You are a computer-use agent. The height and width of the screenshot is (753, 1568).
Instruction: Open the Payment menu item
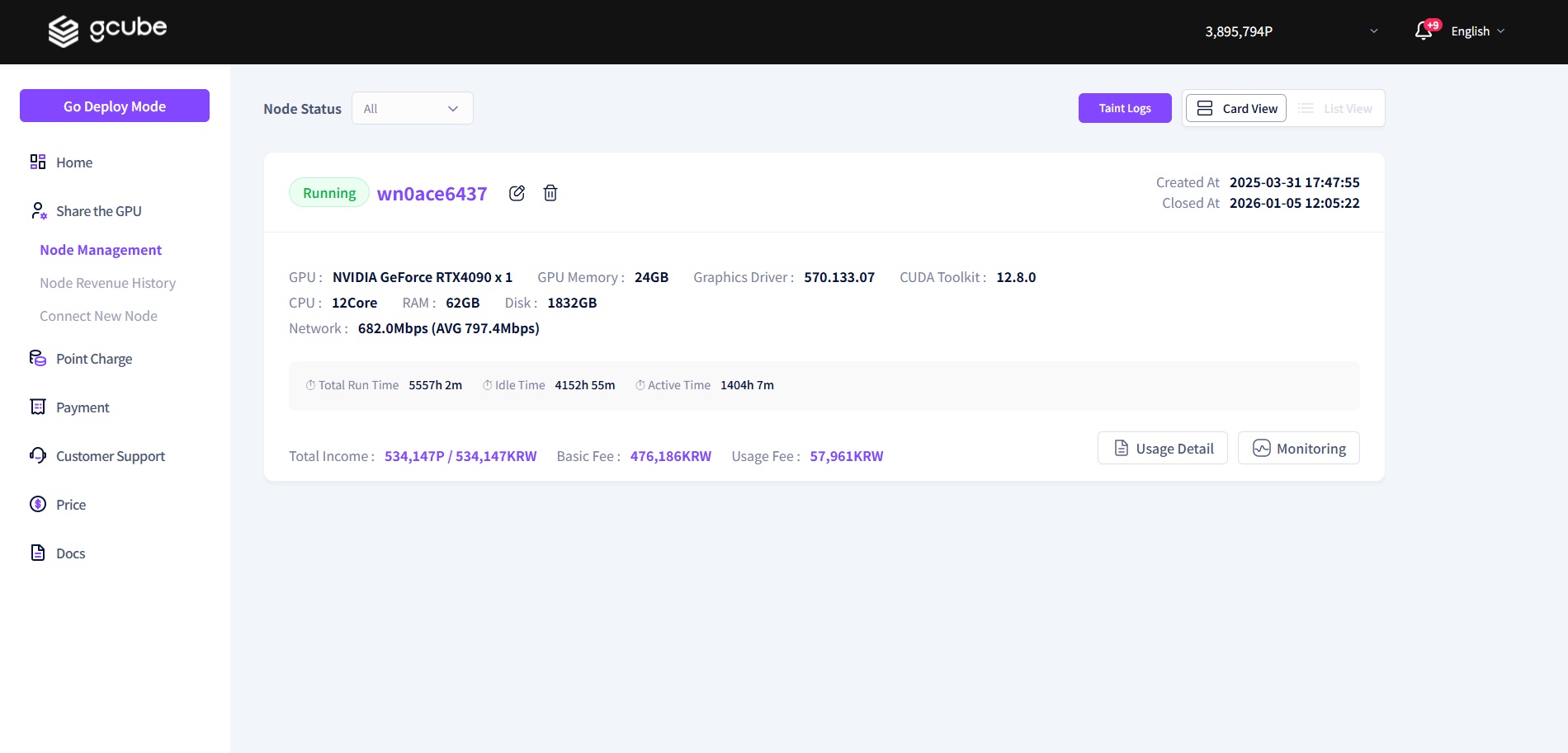(83, 407)
